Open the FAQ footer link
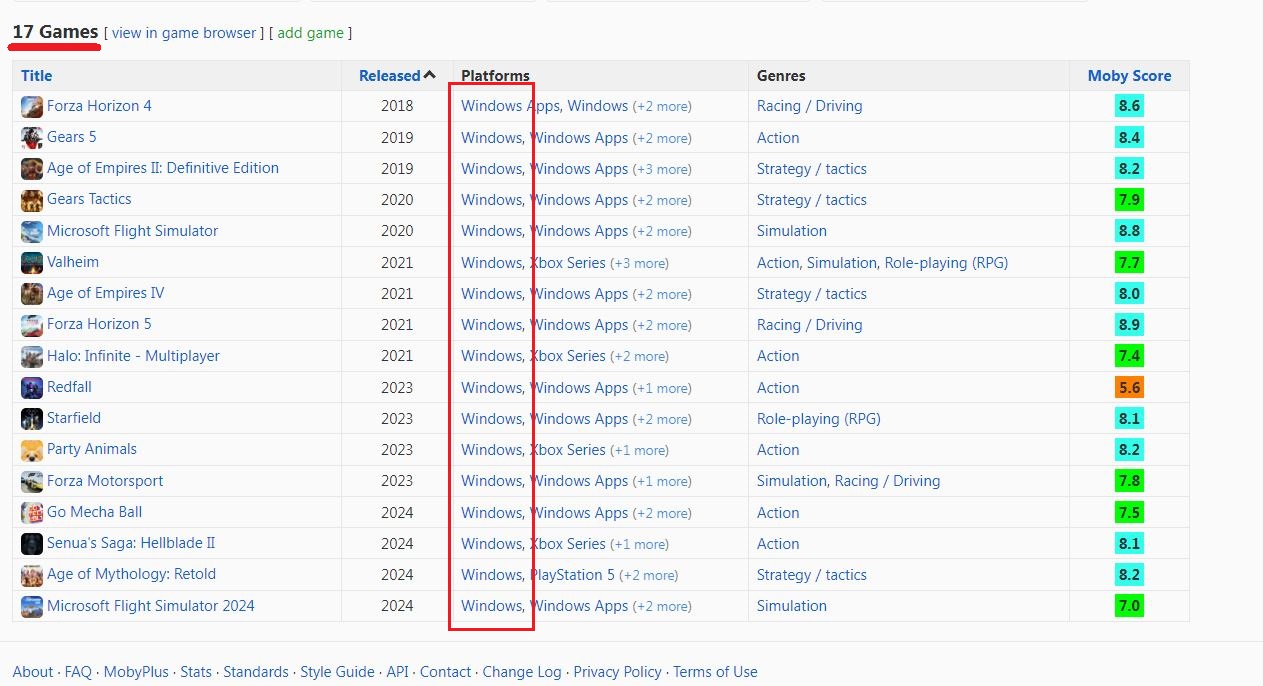The width and height of the screenshot is (1263, 686). (78, 672)
